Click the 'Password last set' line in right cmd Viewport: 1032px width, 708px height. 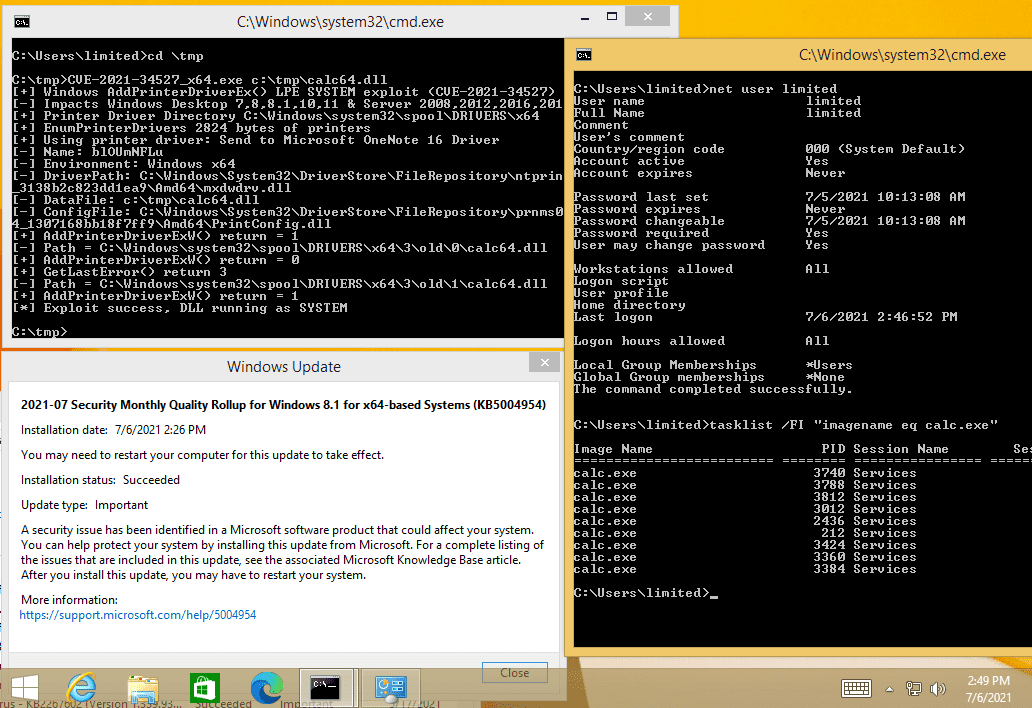coord(769,197)
